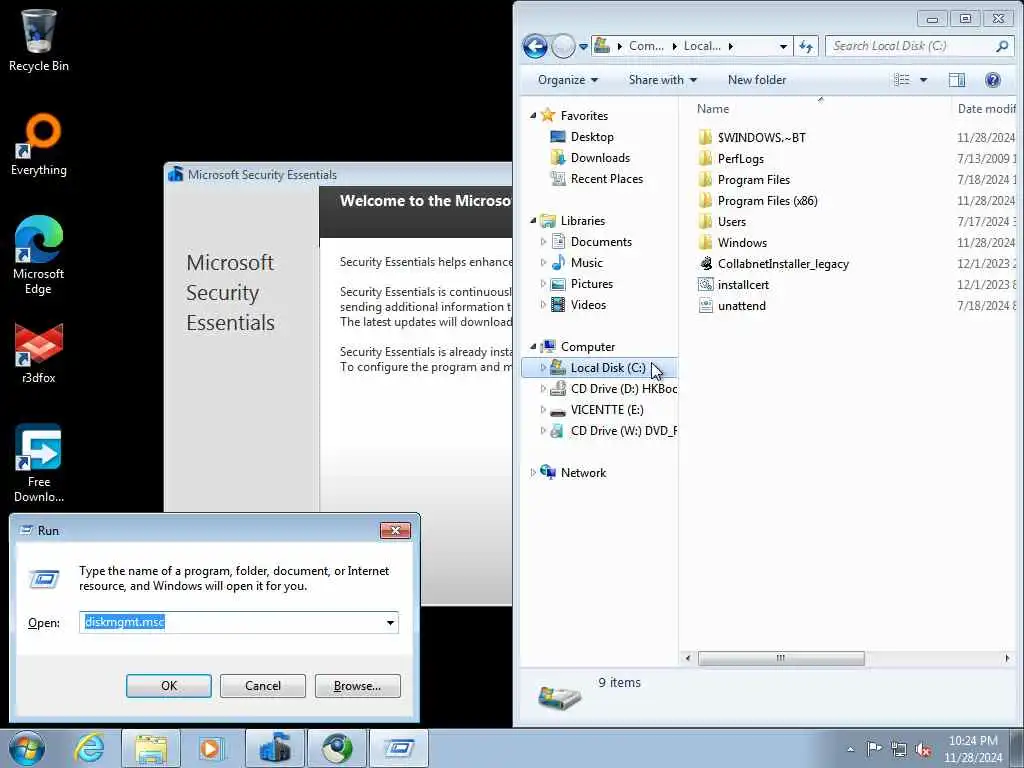Click Cancel in the Run dialog
Viewport: 1024px width, 768px height.
[x=263, y=686]
